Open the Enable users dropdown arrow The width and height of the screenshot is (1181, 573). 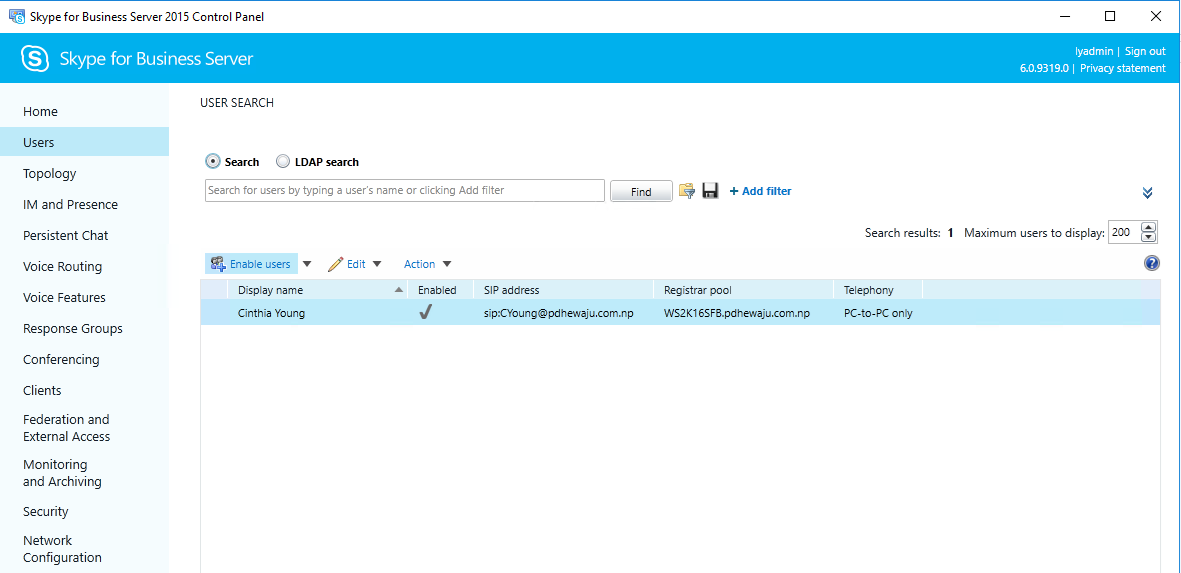point(307,264)
